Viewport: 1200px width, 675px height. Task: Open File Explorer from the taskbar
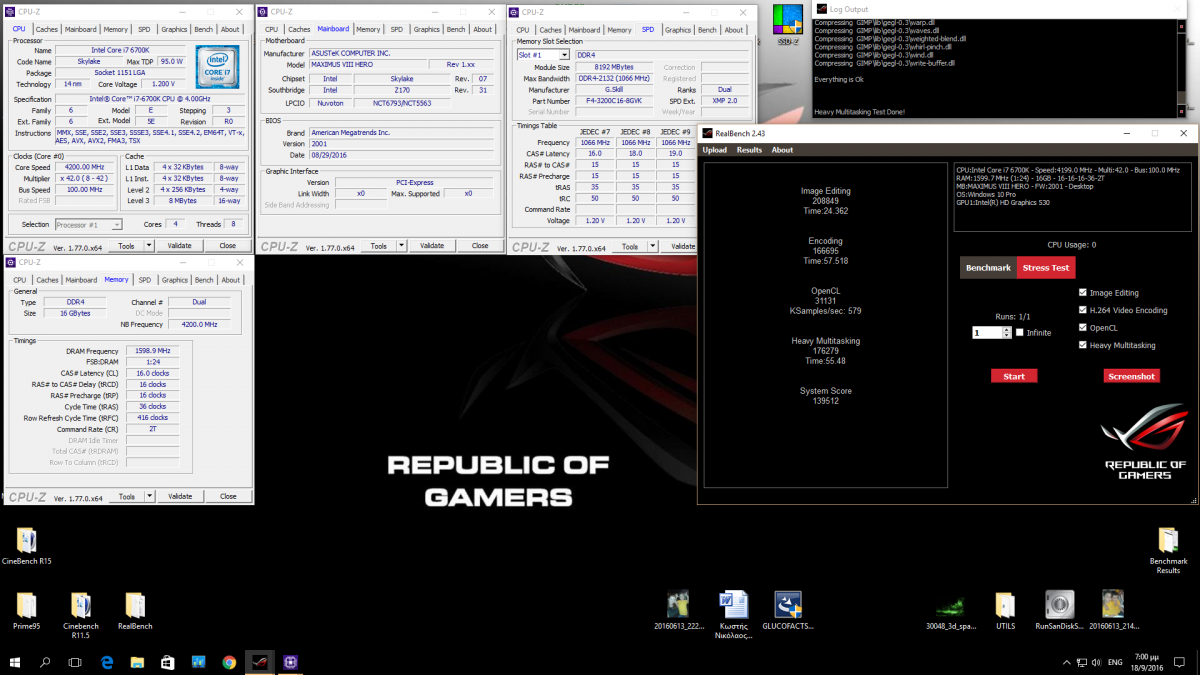(x=137, y=662)
